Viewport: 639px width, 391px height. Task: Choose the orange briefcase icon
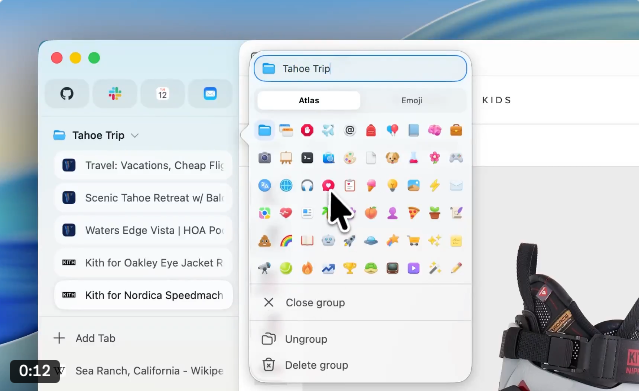coord(456,130)
